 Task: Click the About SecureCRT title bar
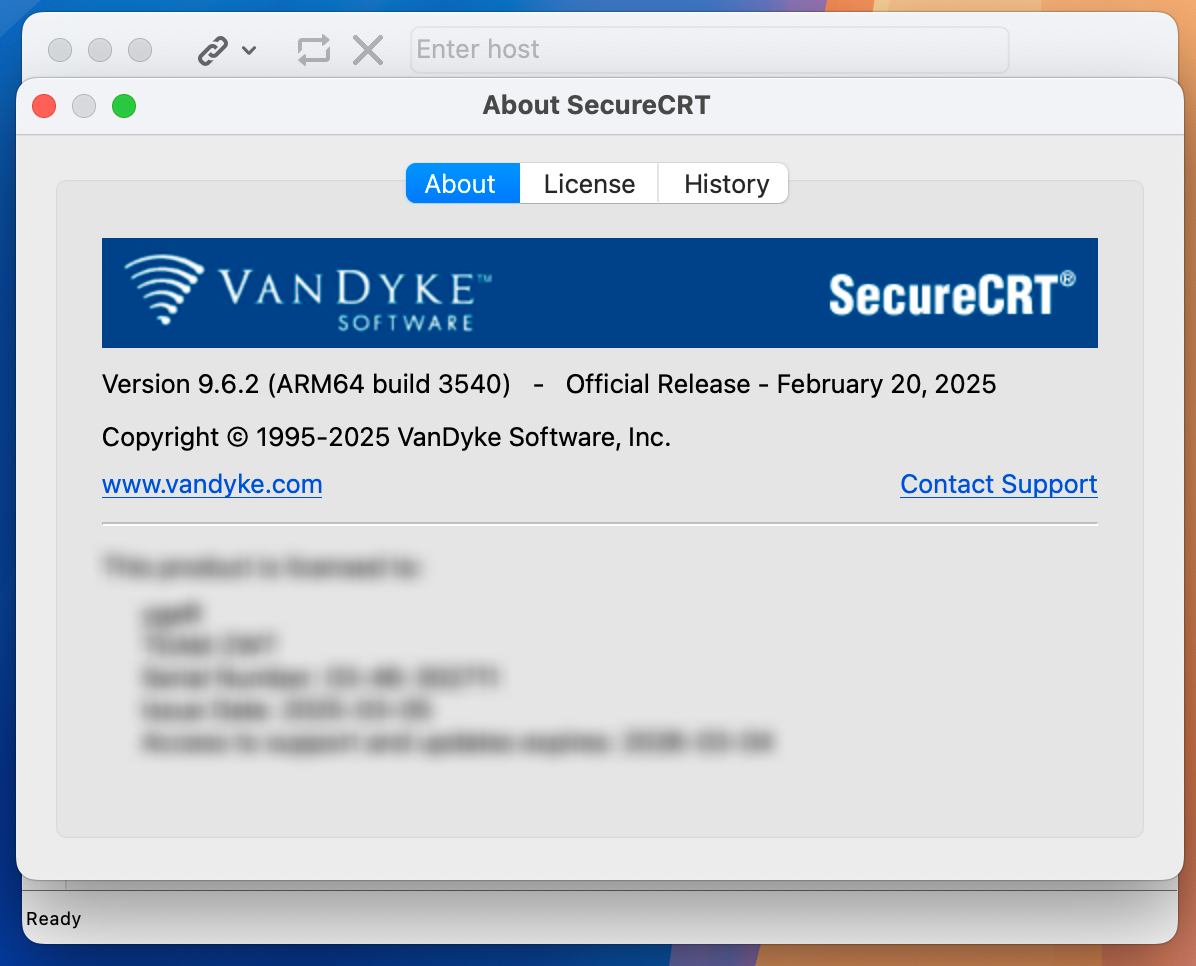[x=597, y=105]
